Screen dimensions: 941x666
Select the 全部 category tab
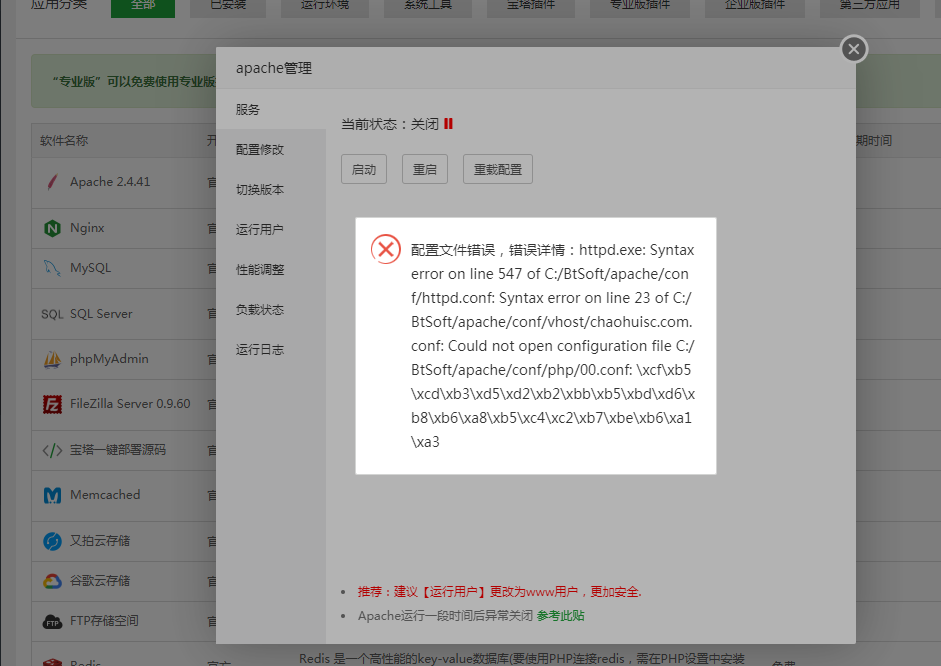(143, 6)
